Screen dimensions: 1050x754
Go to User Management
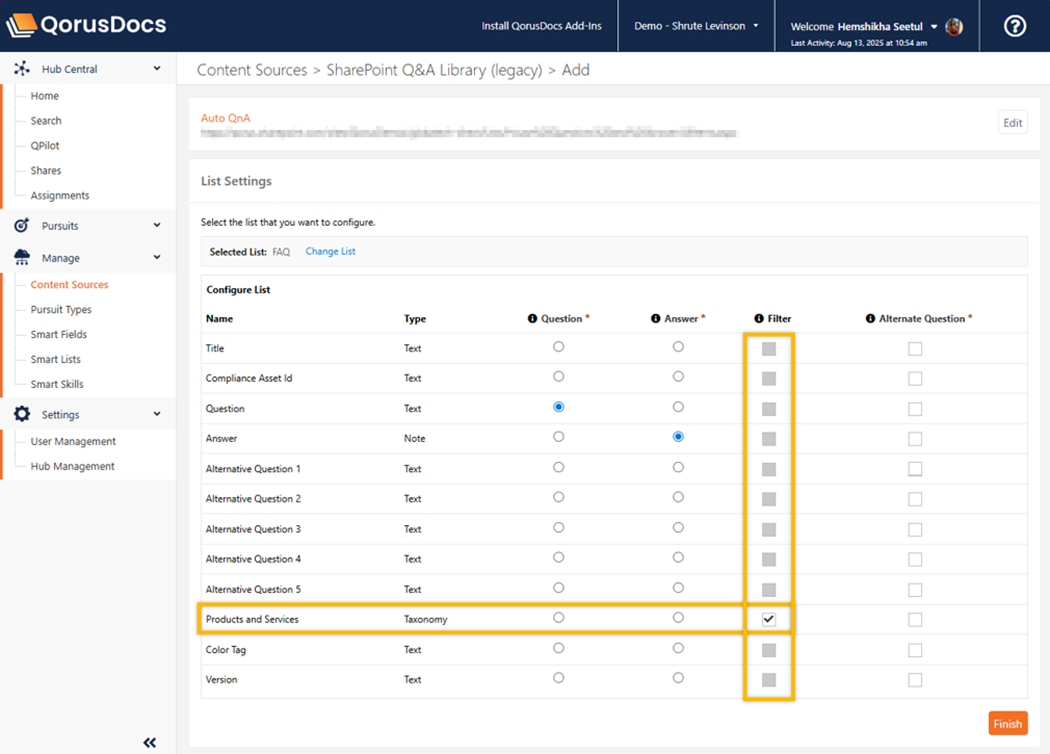(73, 441)
